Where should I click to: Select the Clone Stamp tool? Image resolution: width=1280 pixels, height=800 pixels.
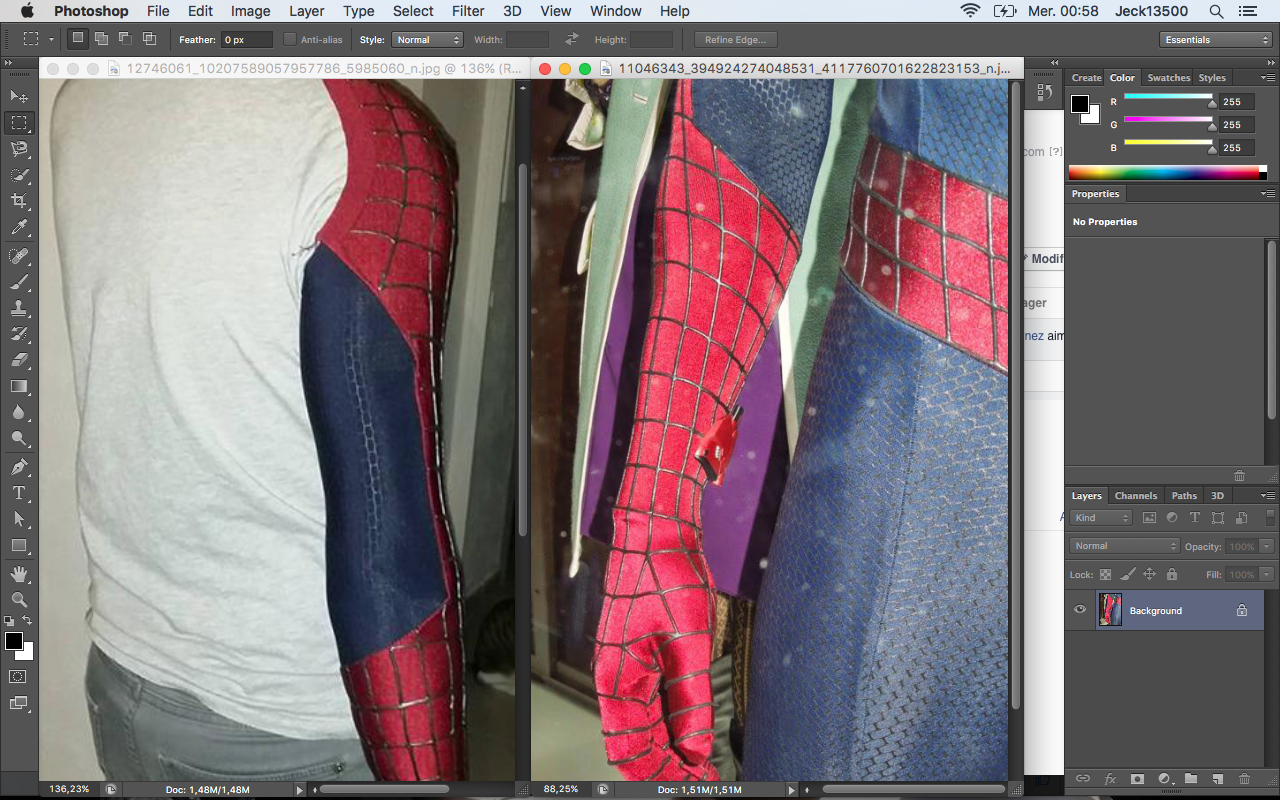[19, 308]
